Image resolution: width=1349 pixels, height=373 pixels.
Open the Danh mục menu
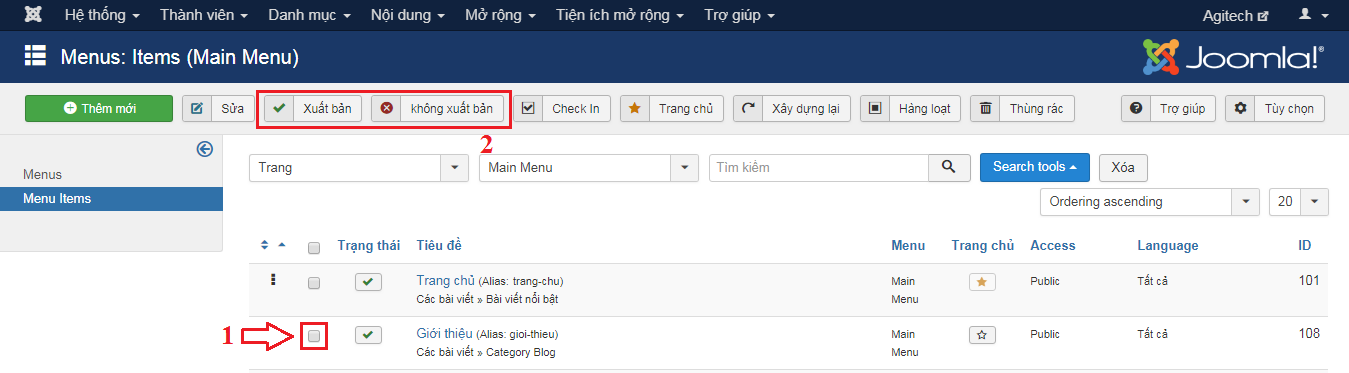310,16
